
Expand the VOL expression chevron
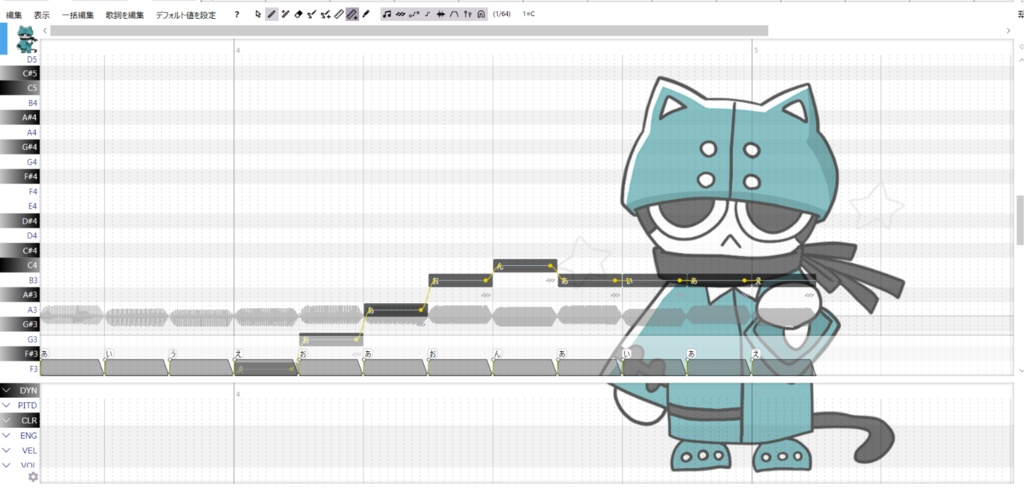pyautogui.click(x=7, y=465)
